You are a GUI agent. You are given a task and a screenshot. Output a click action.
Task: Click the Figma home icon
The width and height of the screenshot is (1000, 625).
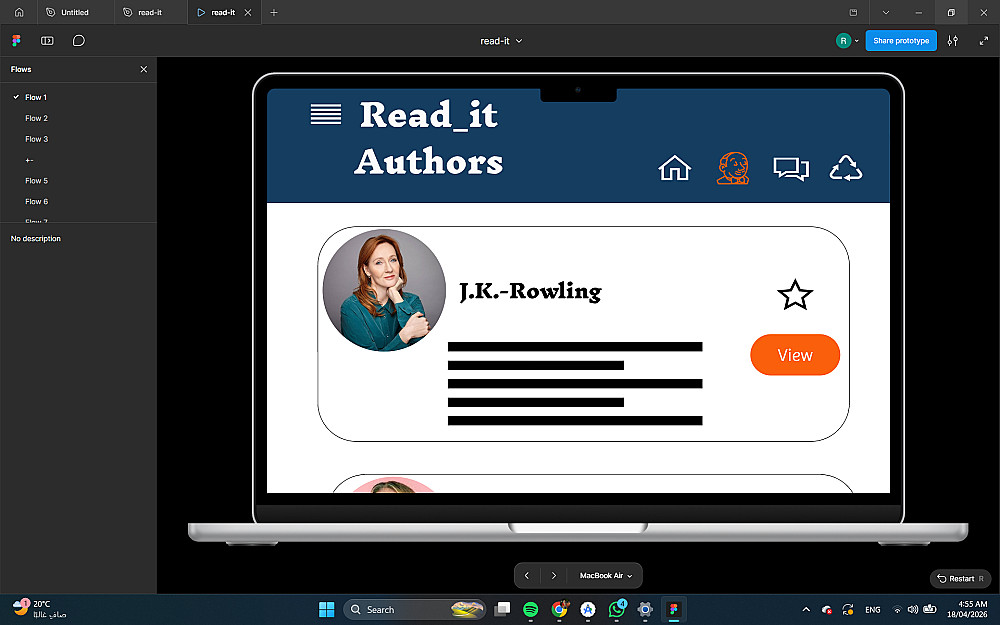(19, 12)
